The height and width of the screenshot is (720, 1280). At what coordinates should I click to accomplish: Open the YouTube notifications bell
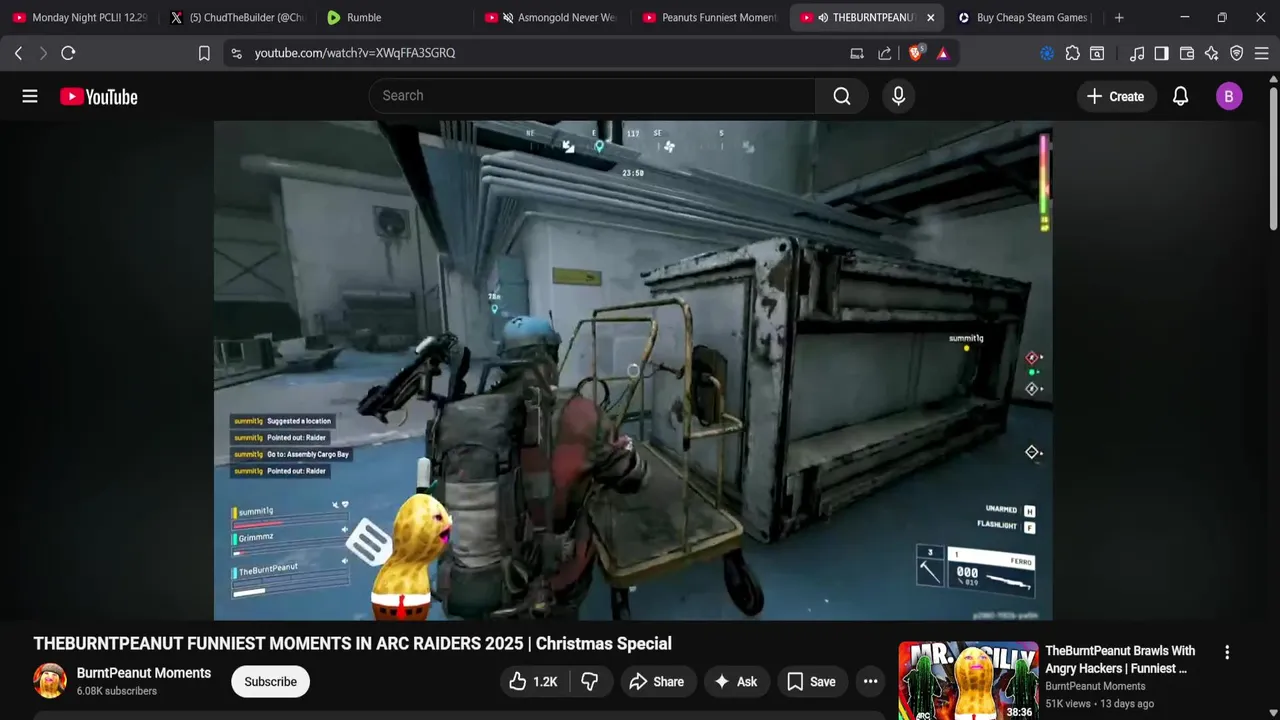click(x=1180, y=96)
